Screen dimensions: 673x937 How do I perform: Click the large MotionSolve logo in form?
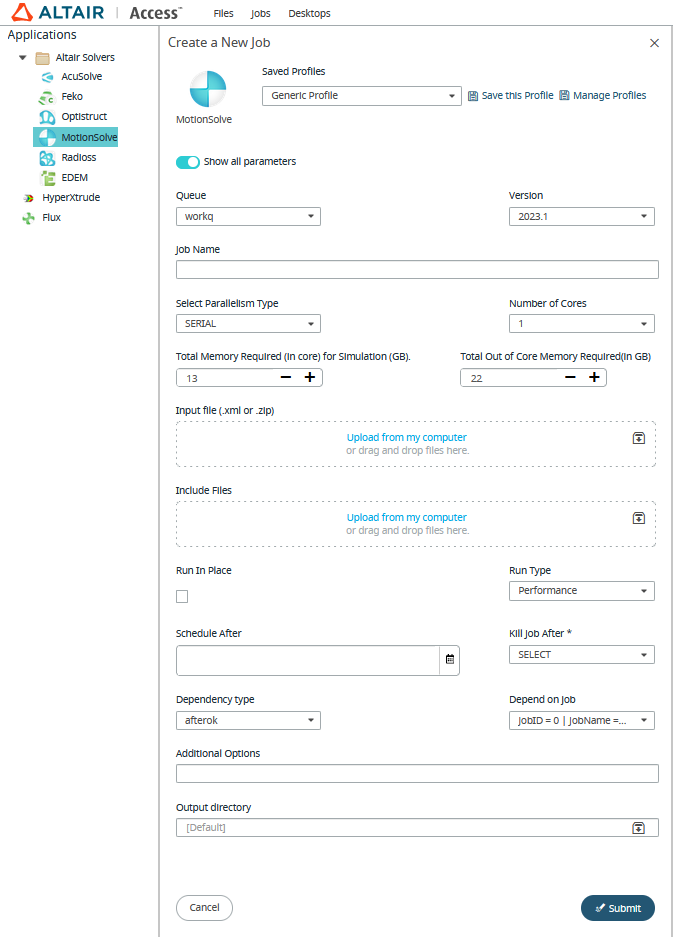(207, 89)
